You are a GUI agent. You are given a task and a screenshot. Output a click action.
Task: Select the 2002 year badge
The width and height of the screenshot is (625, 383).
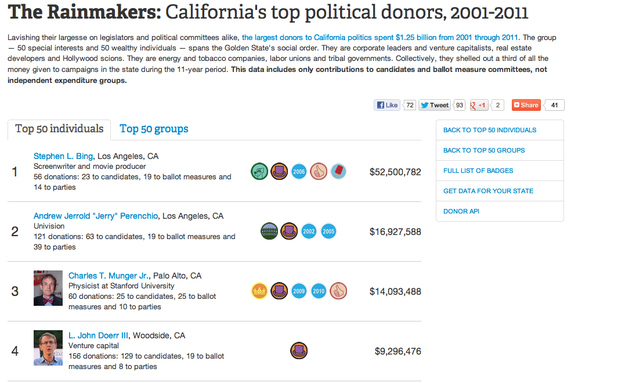pyautogui.click(x=309, y=231)
